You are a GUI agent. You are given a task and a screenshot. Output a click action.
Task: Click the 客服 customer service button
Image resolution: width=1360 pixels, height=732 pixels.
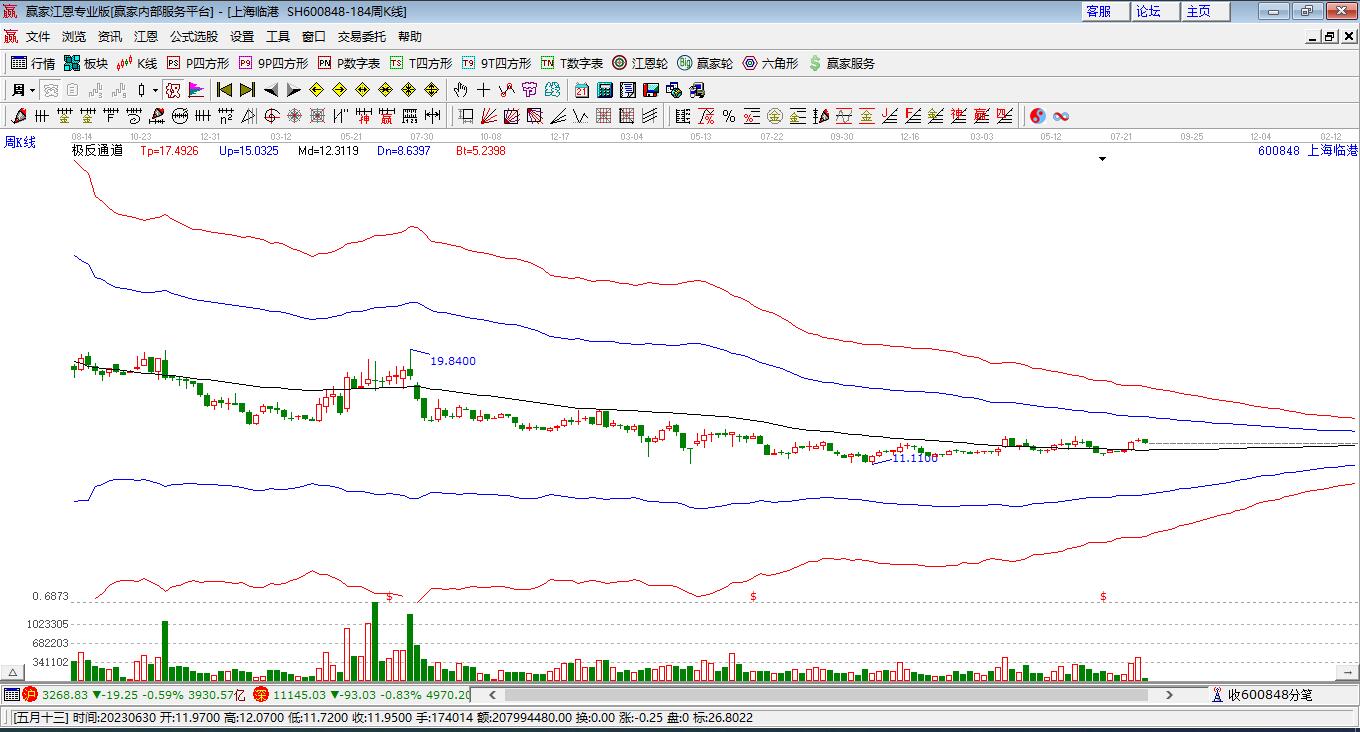[1105, 11]
